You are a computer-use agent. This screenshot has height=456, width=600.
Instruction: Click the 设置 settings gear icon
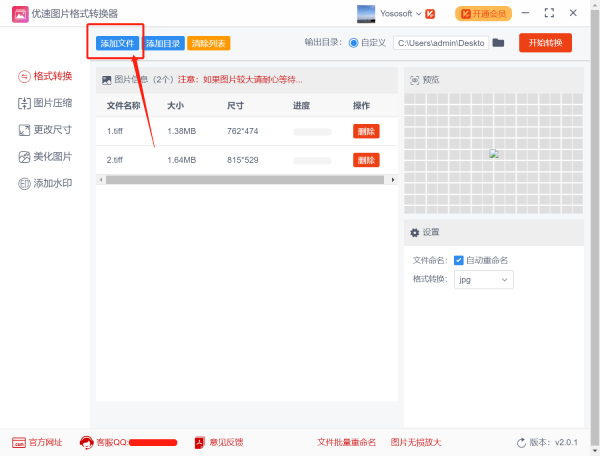coord(414,233)
